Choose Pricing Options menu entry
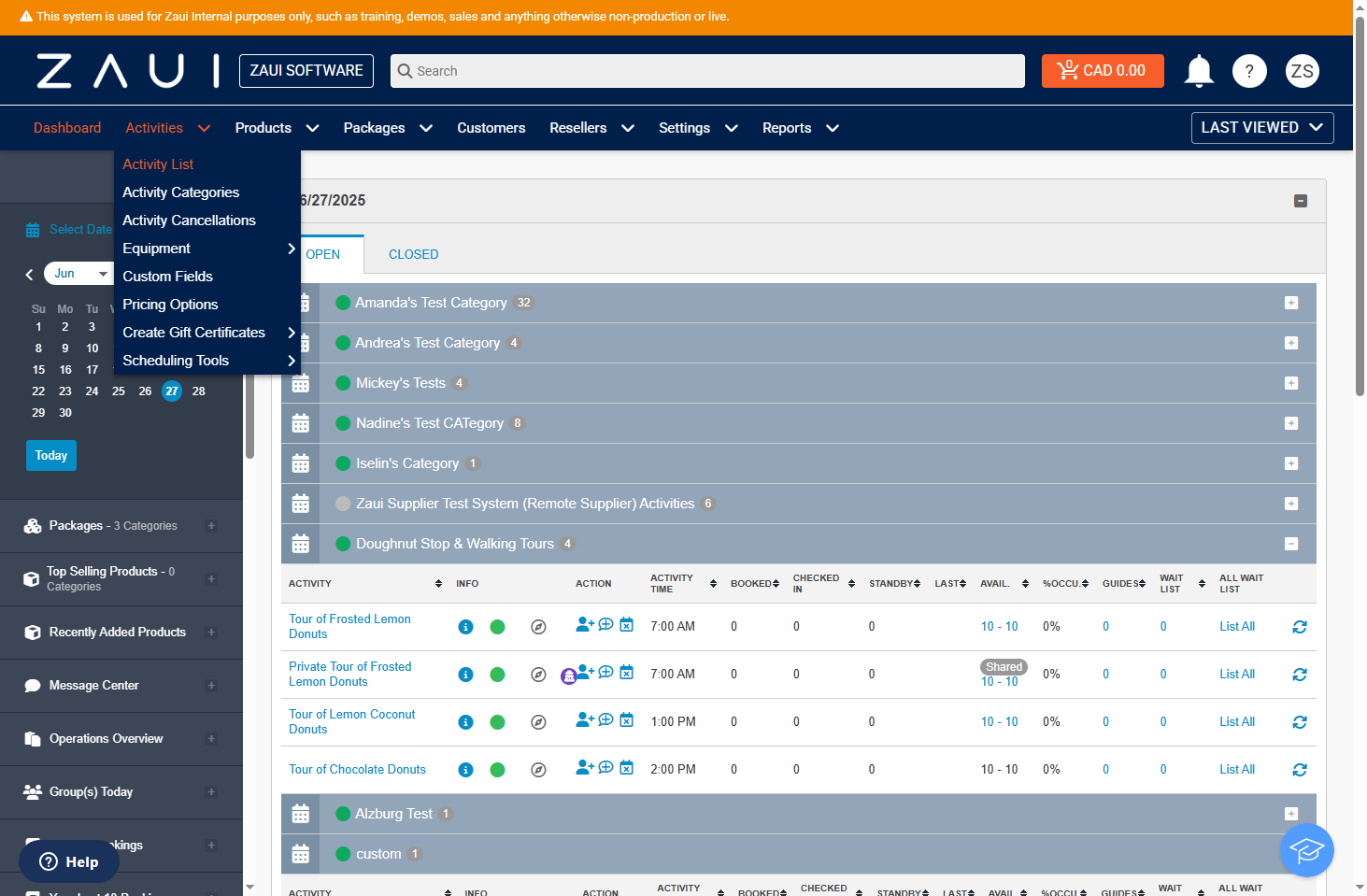 pos(170,305)
